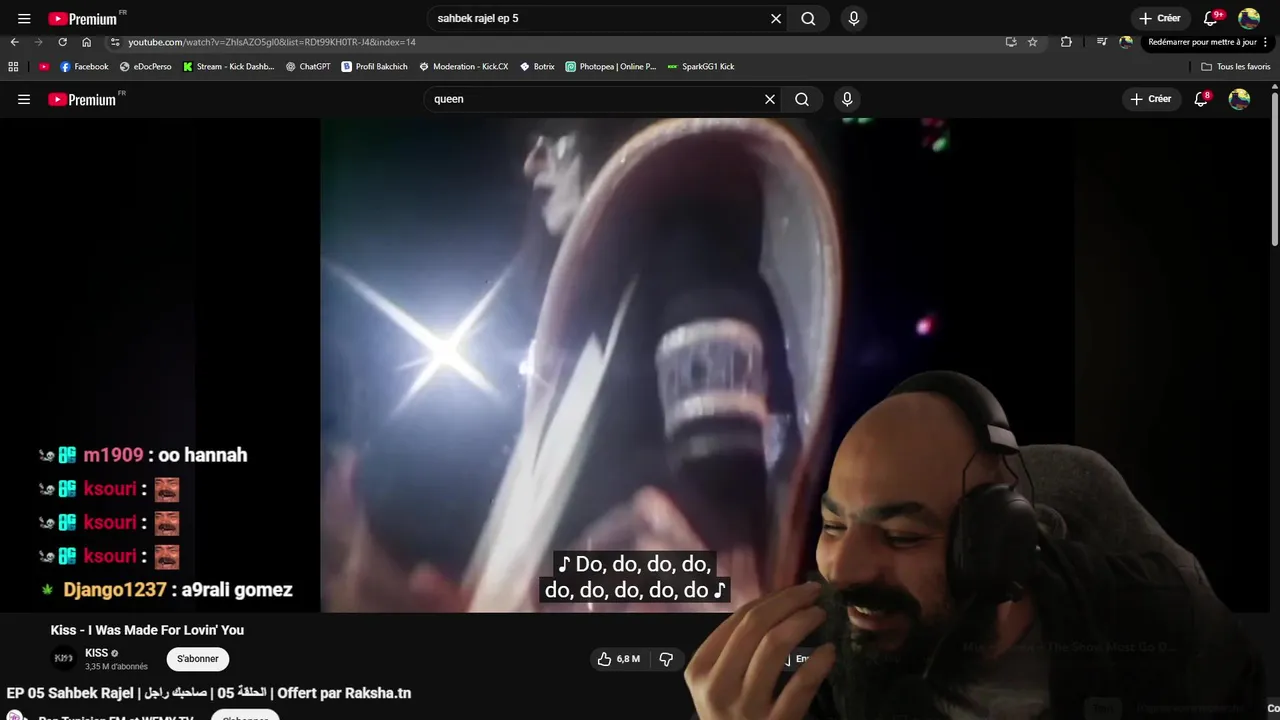Viewport: 1280px width, 720px height.
Task: Click the 'EP 05 Sahbek Rajel' video title
Action: coord(209,693)
